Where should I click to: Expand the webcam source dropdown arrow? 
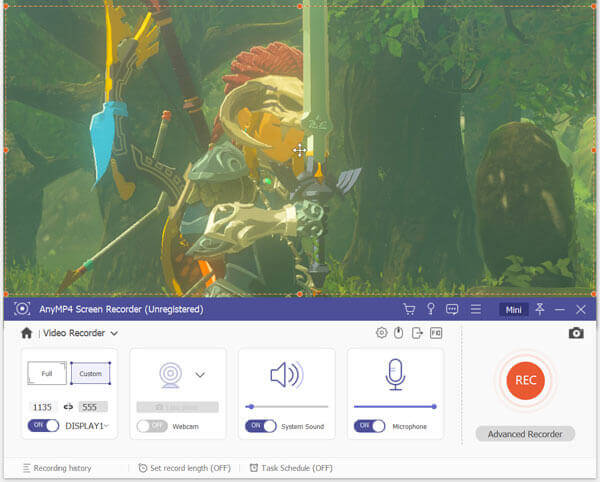pyautogui.click(x=200, y=375)
